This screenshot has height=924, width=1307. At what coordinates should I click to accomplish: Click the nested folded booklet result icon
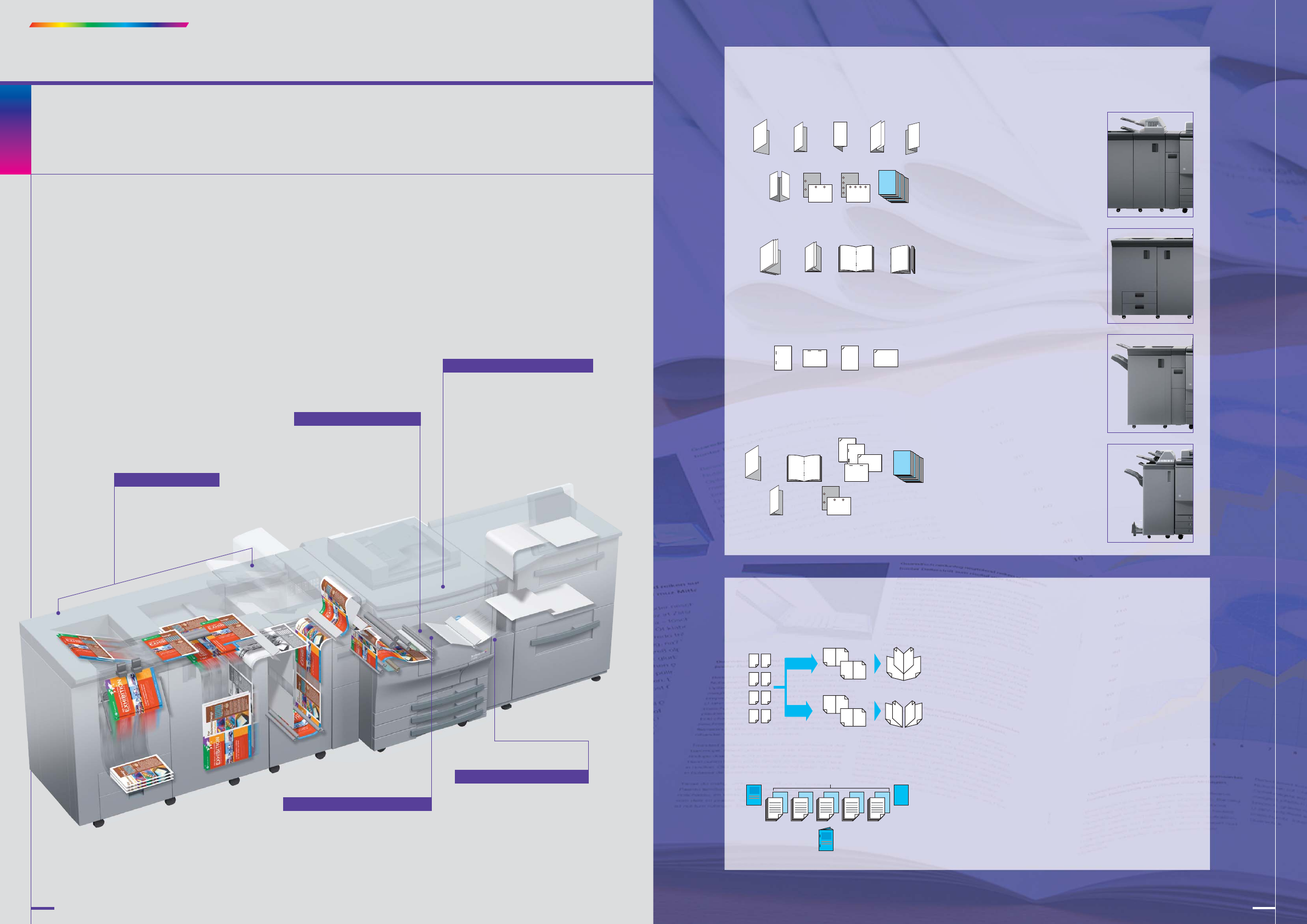click(903, 663)
